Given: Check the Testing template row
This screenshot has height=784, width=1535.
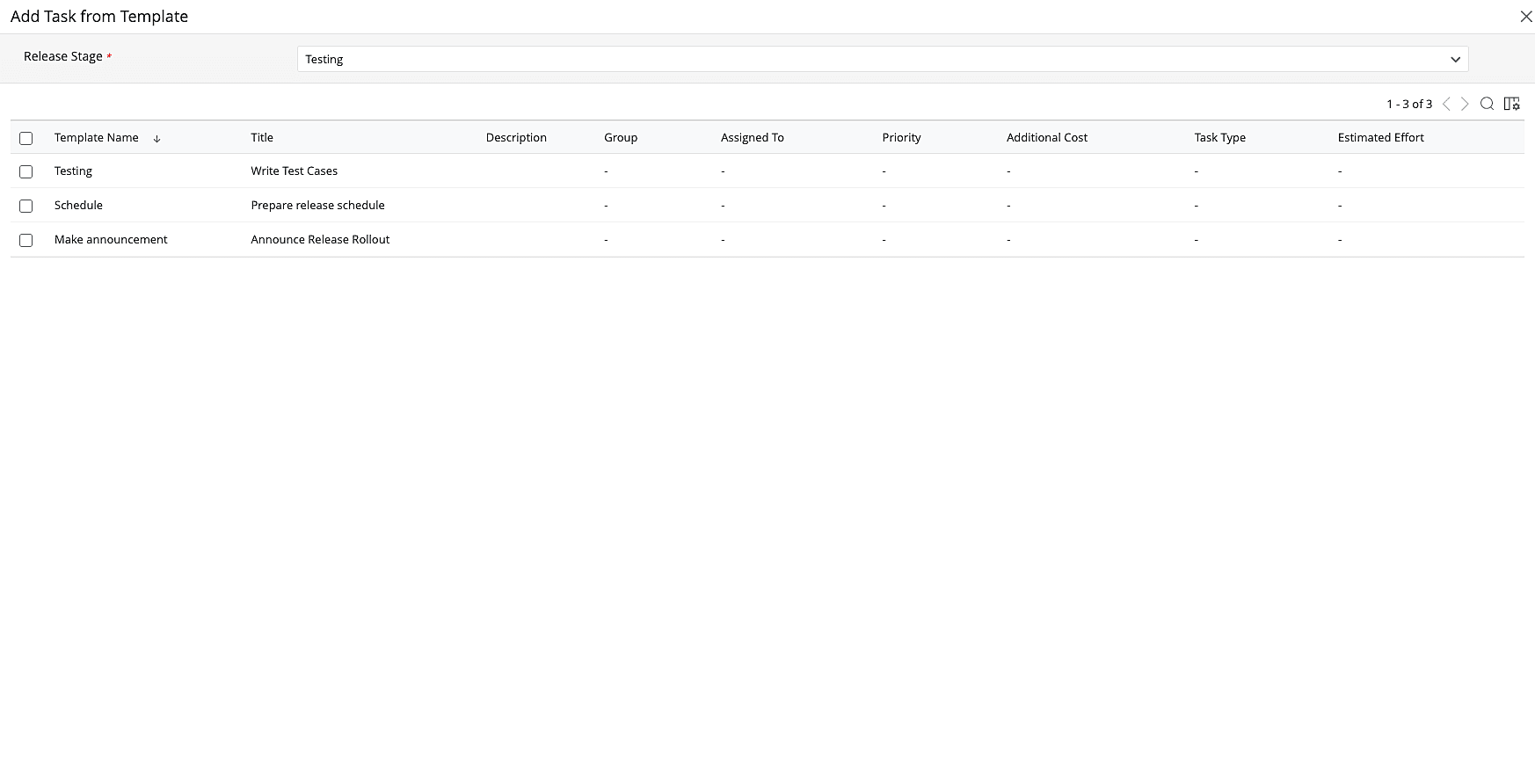Looking at the screenshot, I should tap(26, 171).
